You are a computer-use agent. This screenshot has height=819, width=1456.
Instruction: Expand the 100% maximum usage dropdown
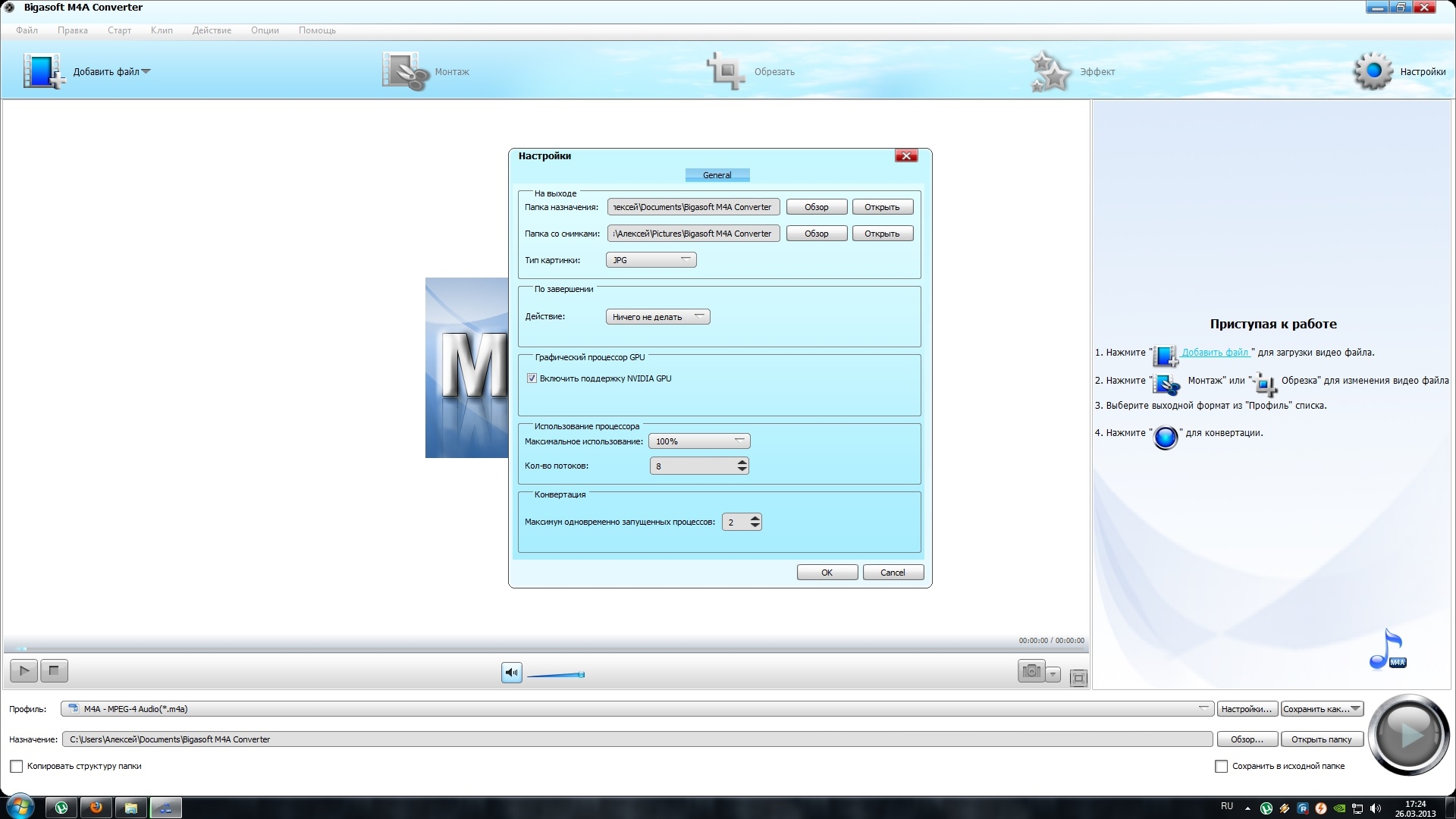699,441
